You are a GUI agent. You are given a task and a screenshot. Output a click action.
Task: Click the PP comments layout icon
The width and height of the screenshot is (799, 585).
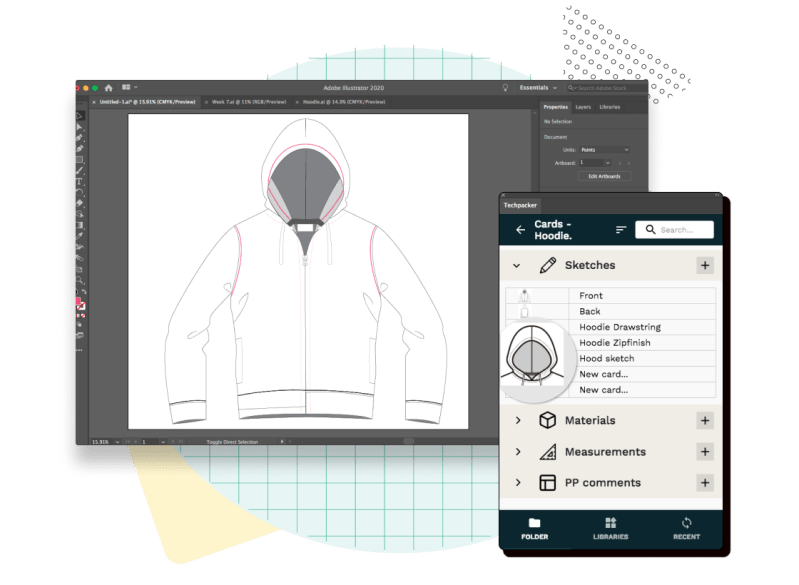[548, 483]
